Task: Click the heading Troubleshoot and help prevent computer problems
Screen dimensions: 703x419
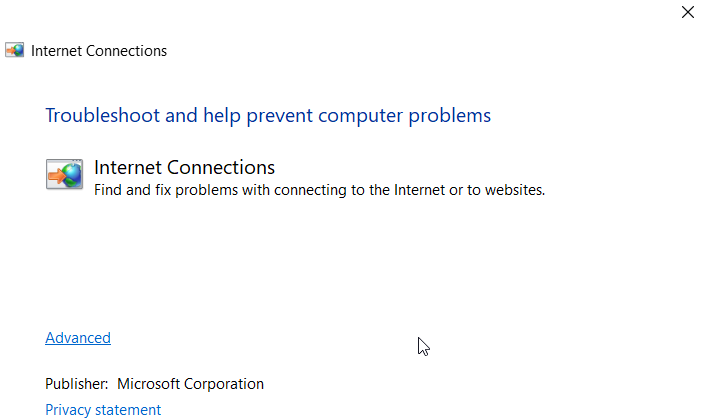Action: [268, 115]
